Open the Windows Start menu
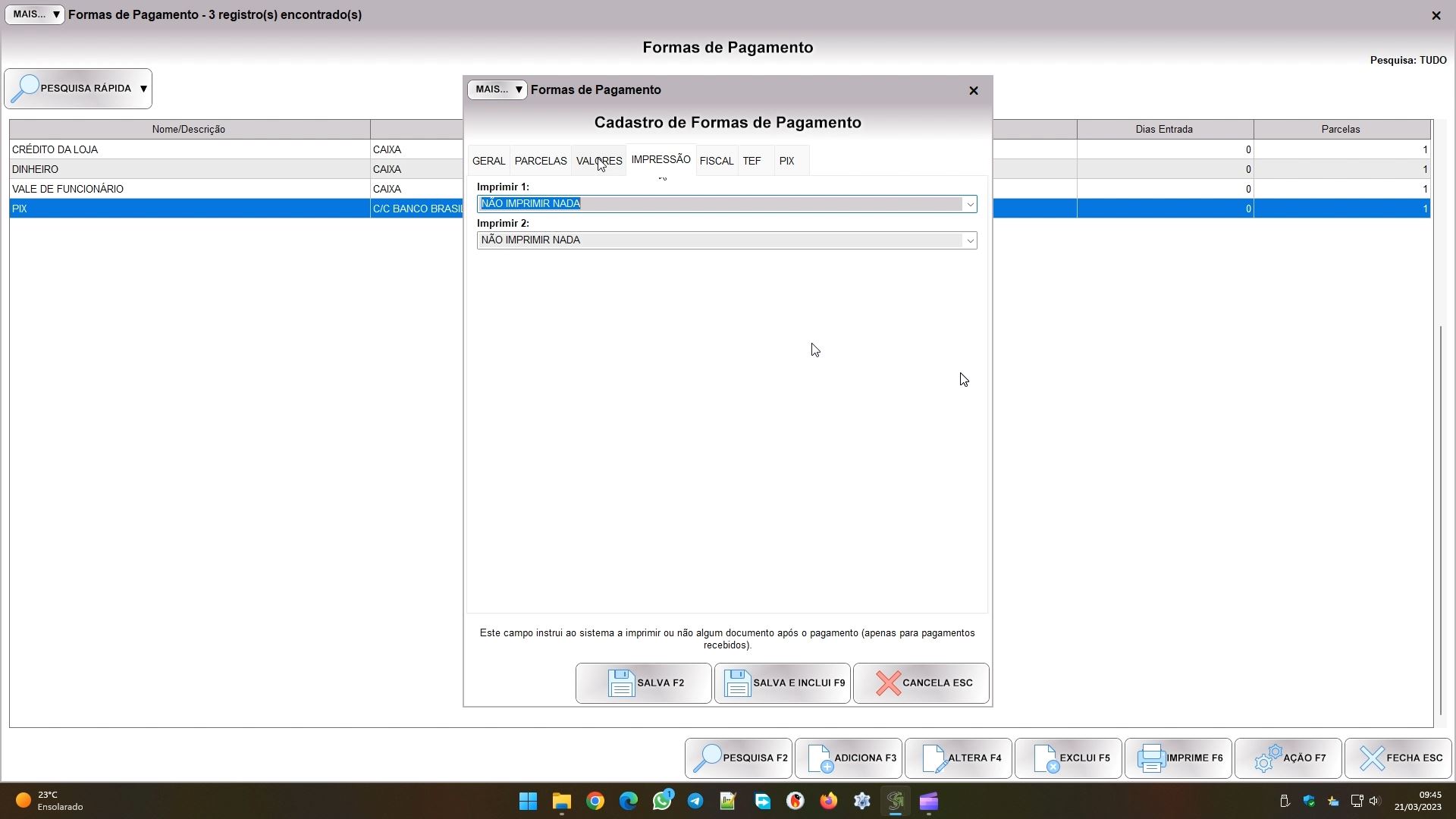This screenshot has height=819, width=1456. (x=528, y=801)
